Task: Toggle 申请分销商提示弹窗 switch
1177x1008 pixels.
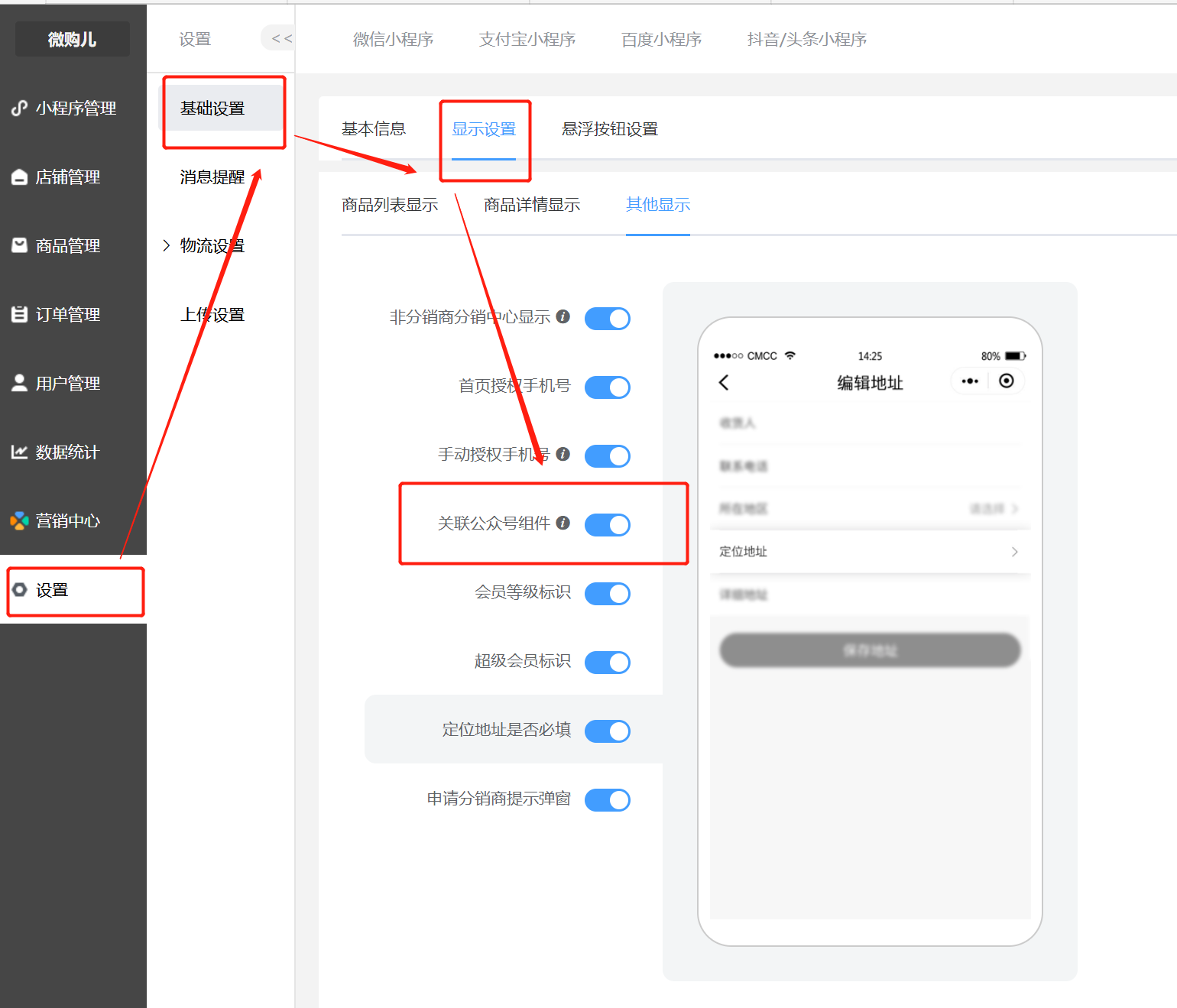Action: pyautogui.click(x=608, y=800)
